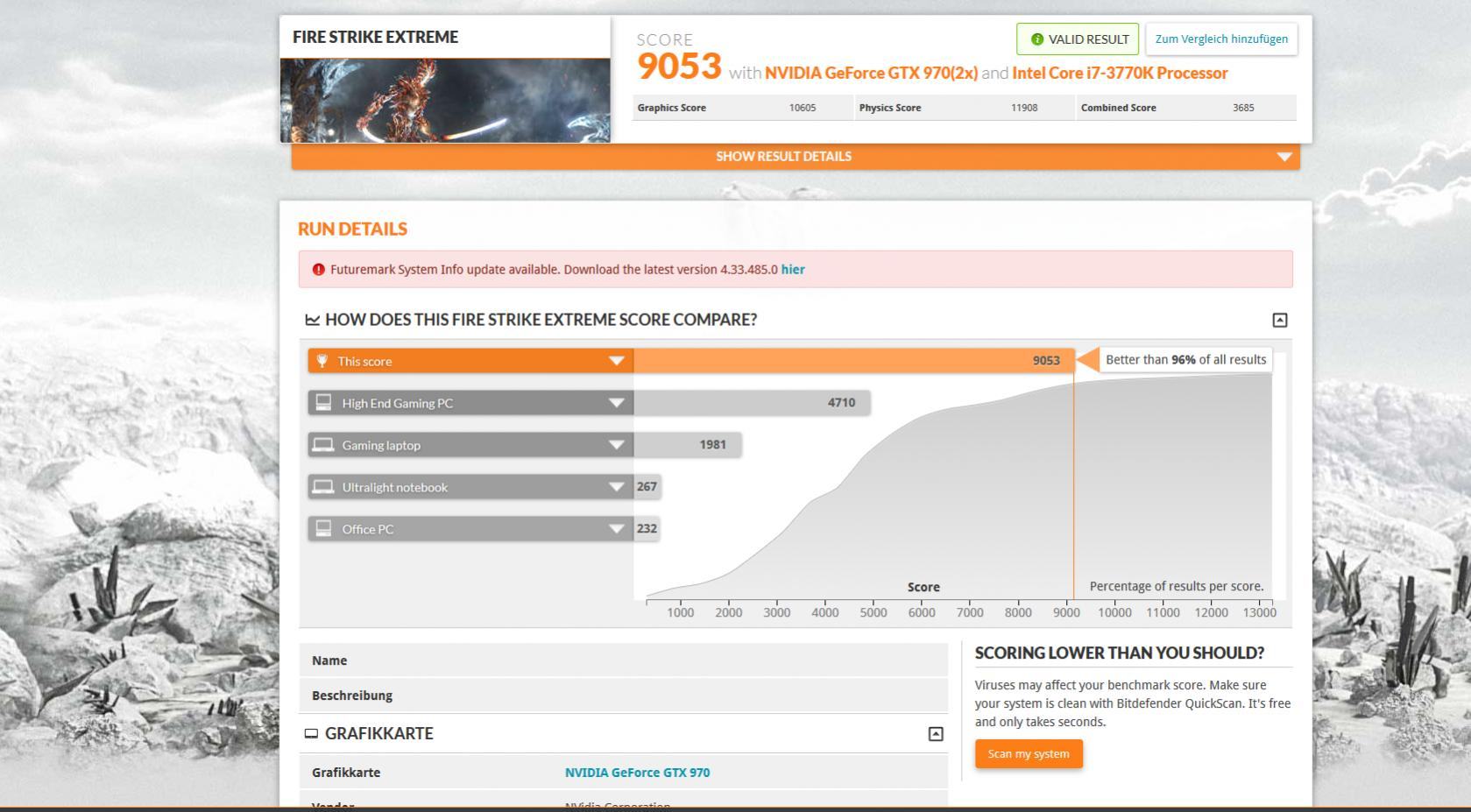Expand the SHOW RESULT DETAILS bar arrow
1471x812 pixels.
[x=1284, y=157]
